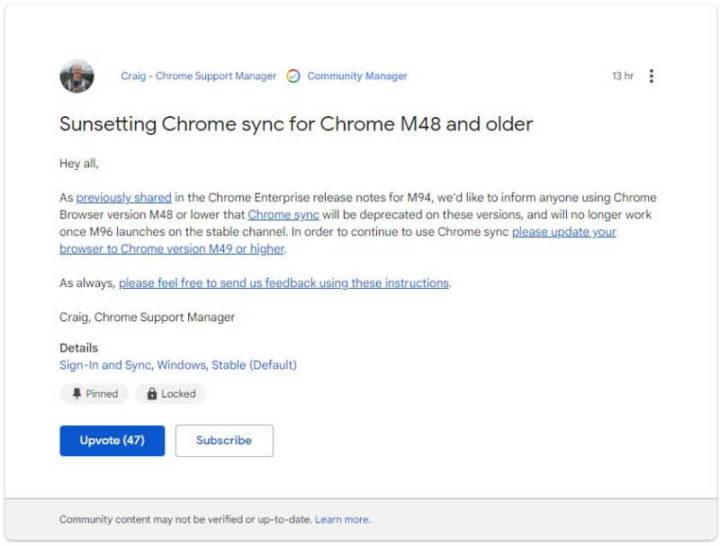Click the padlock icon in Locked chip
The height and width of the screenshot is (546, 720).
pyautogui.click(x=152, y=394)
